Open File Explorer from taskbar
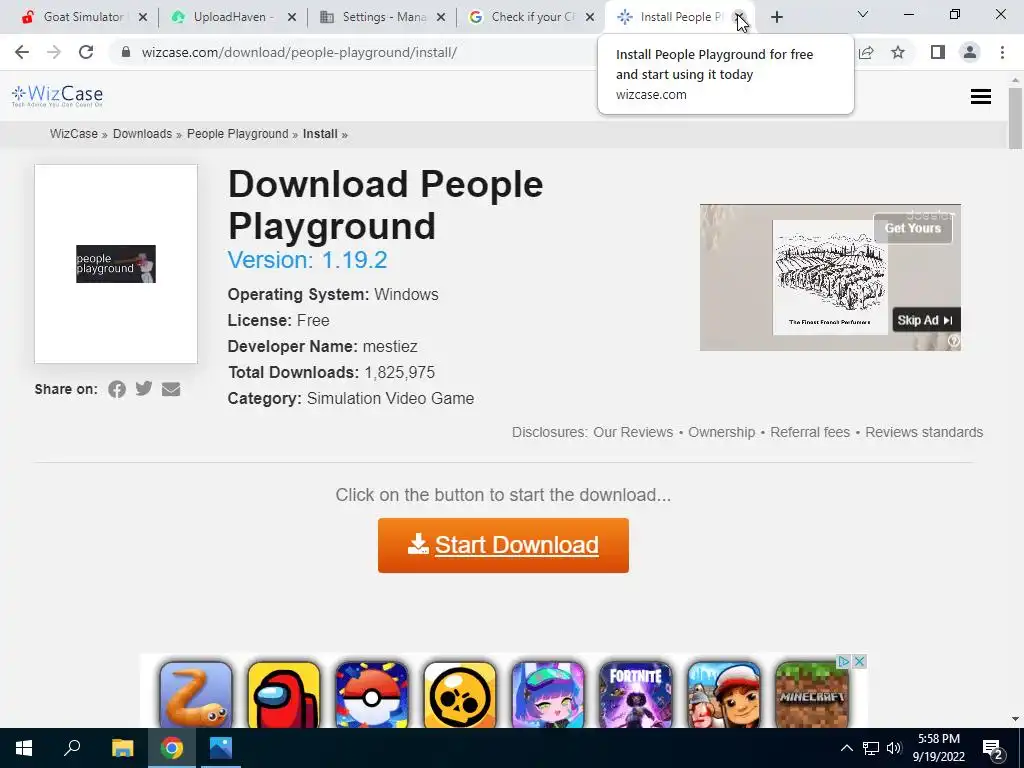Screen dimensions: 1024x768 pyautogui.click(x=122, y=748)
